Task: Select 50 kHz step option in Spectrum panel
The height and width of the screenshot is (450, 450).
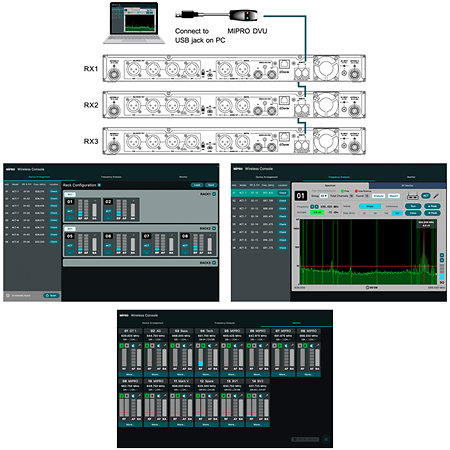Action: (375, 213)
